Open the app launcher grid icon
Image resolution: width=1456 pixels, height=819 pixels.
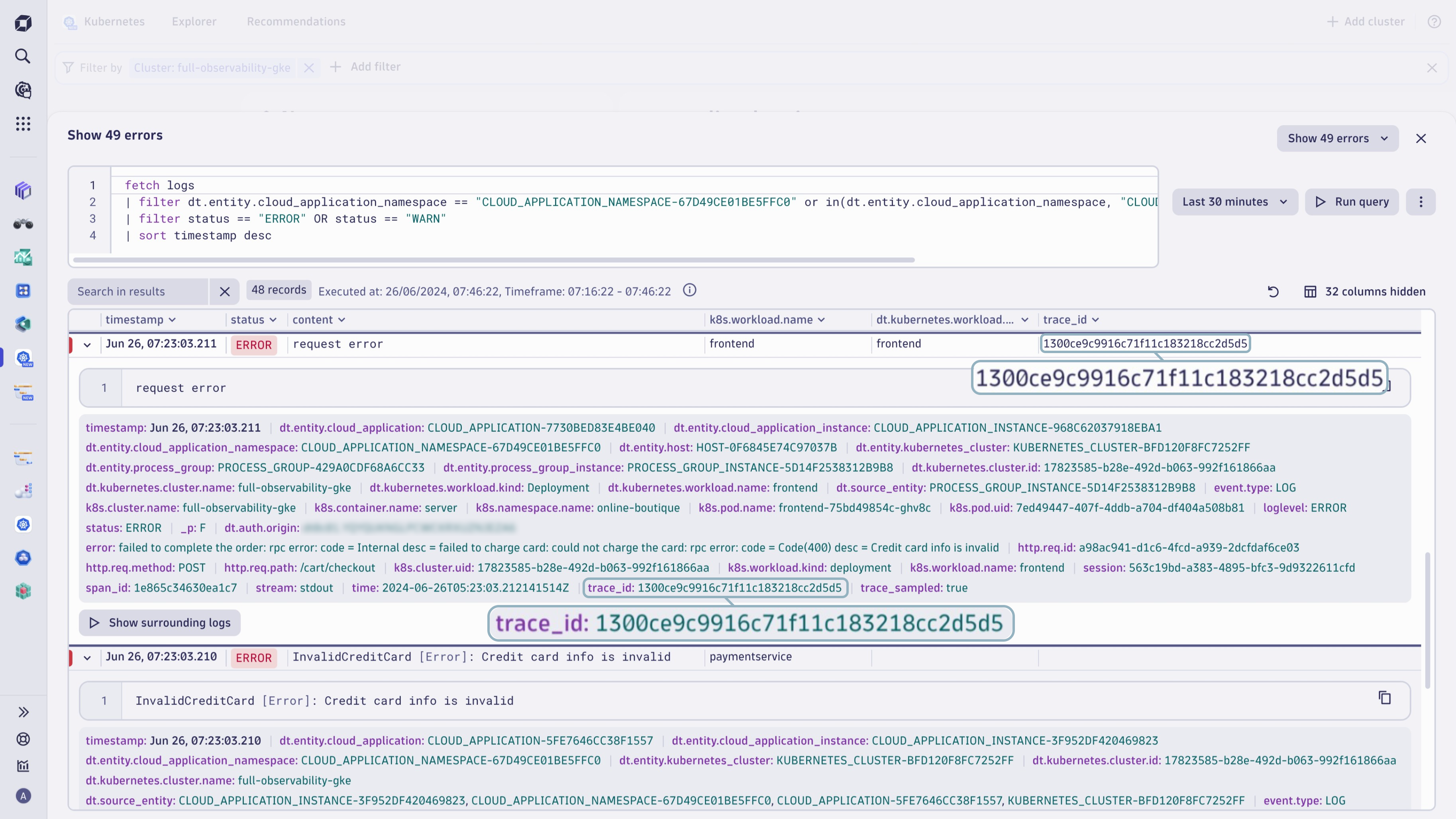tap(23, 124)
